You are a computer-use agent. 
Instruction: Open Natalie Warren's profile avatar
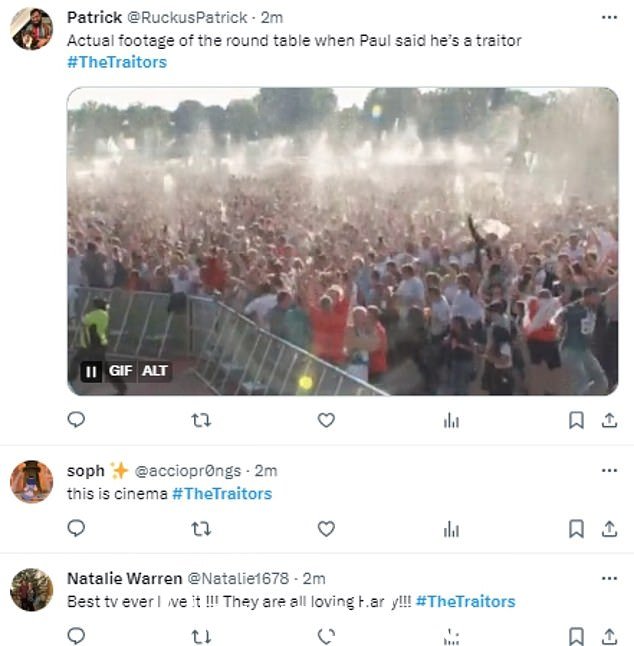(32, 589)
